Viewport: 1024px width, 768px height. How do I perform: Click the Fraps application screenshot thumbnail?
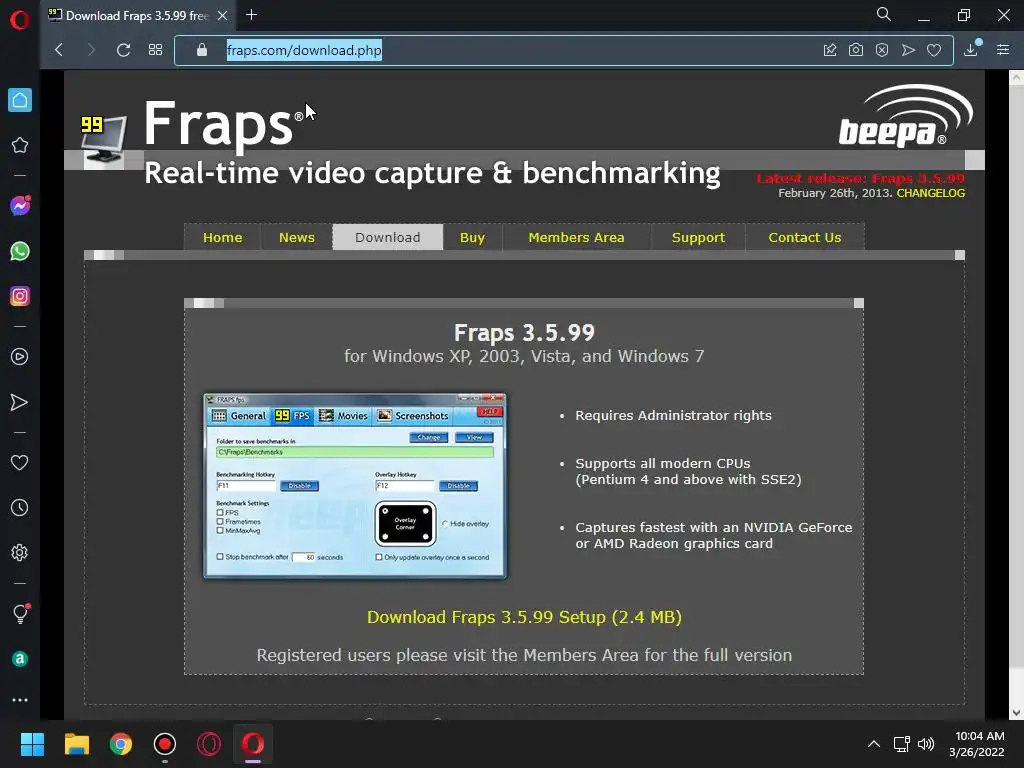point(355,485)
